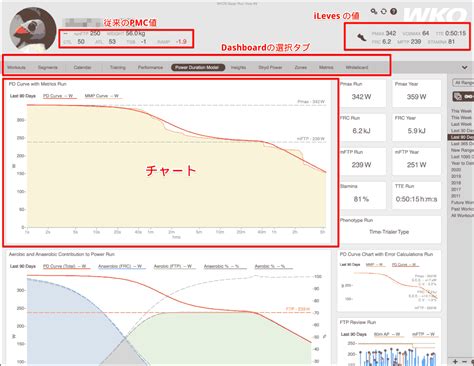Open the Zones tab

[300, 68]
